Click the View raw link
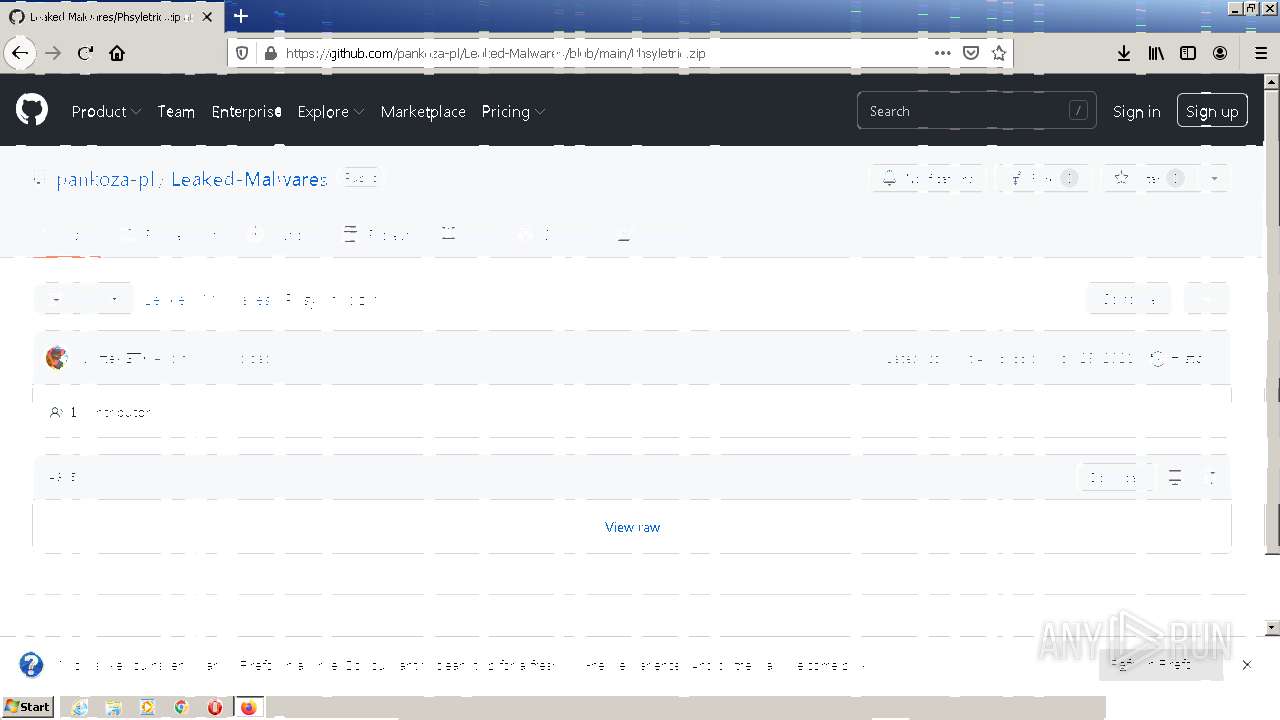 [x=632, y=527]
